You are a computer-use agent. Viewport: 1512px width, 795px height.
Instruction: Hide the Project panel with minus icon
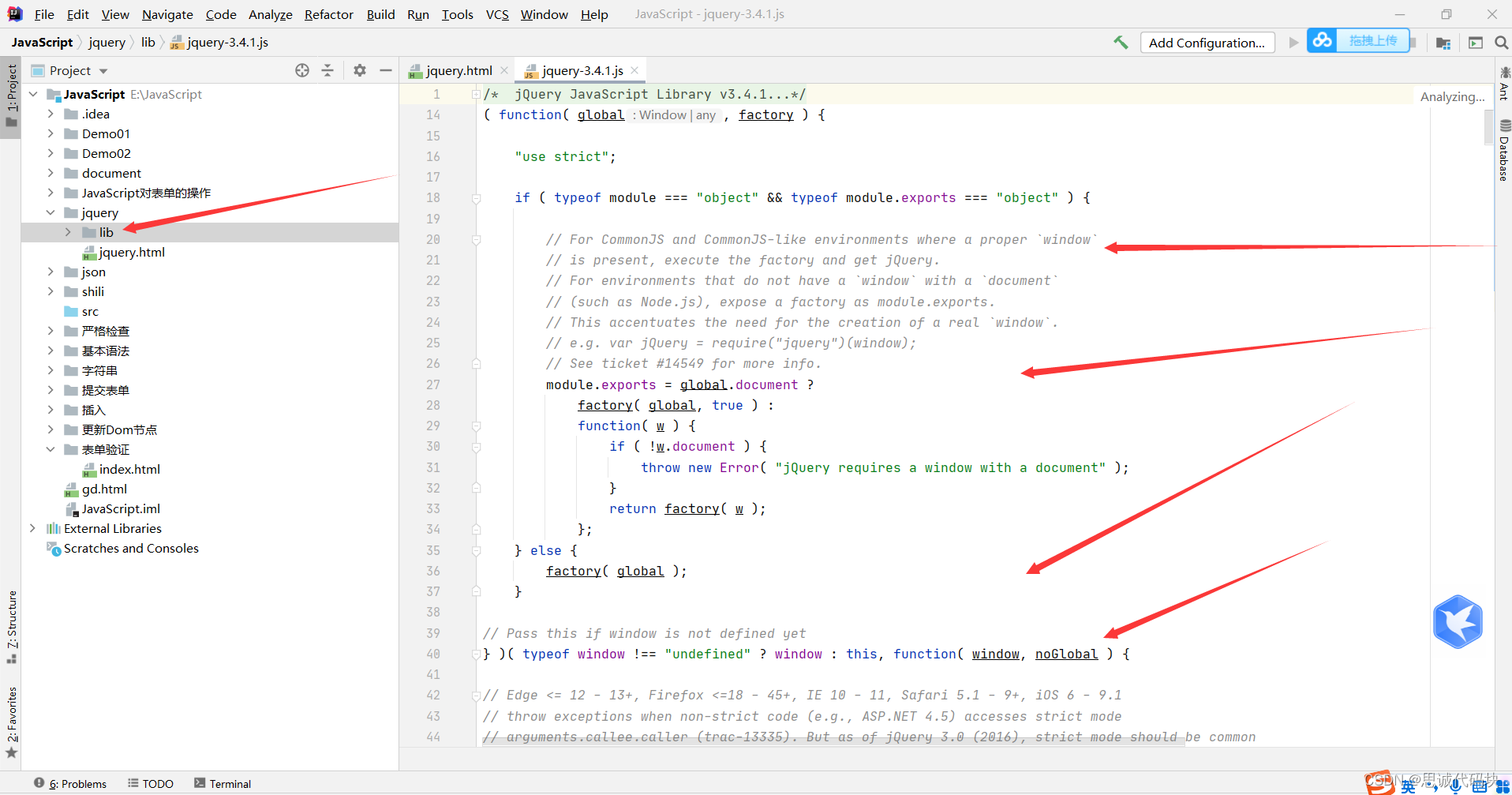pyautogui.click(x=386, y=70)
